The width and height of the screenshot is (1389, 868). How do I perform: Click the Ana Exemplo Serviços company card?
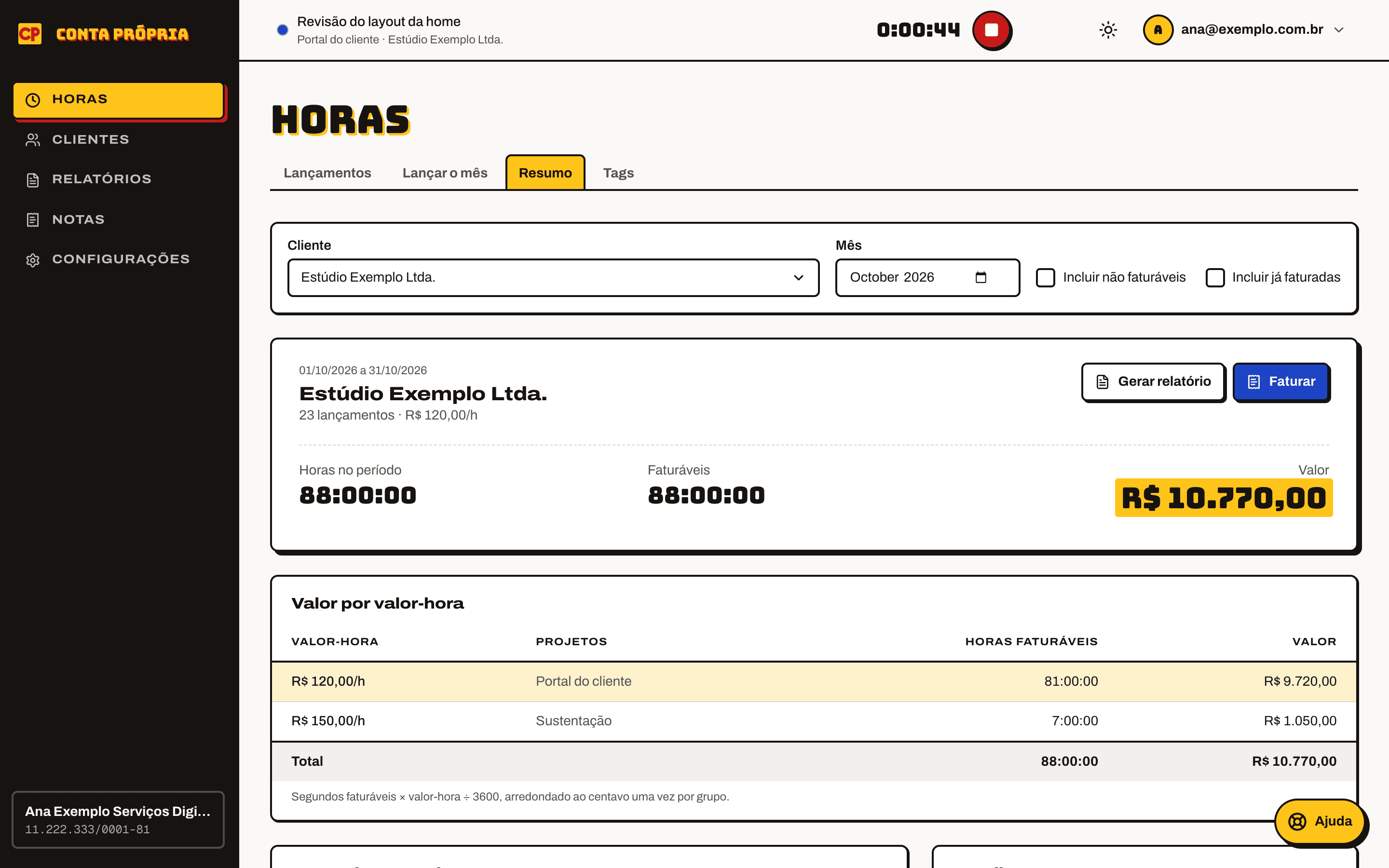pos(118,819)
